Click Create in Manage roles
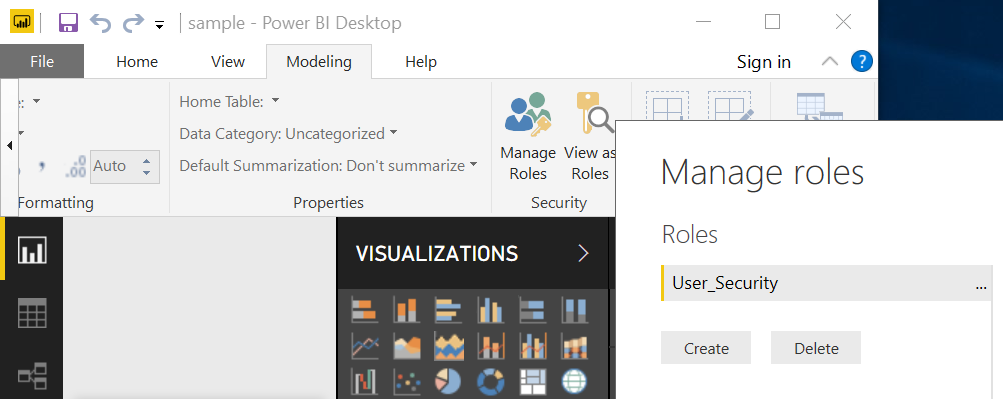 [706, 348]
